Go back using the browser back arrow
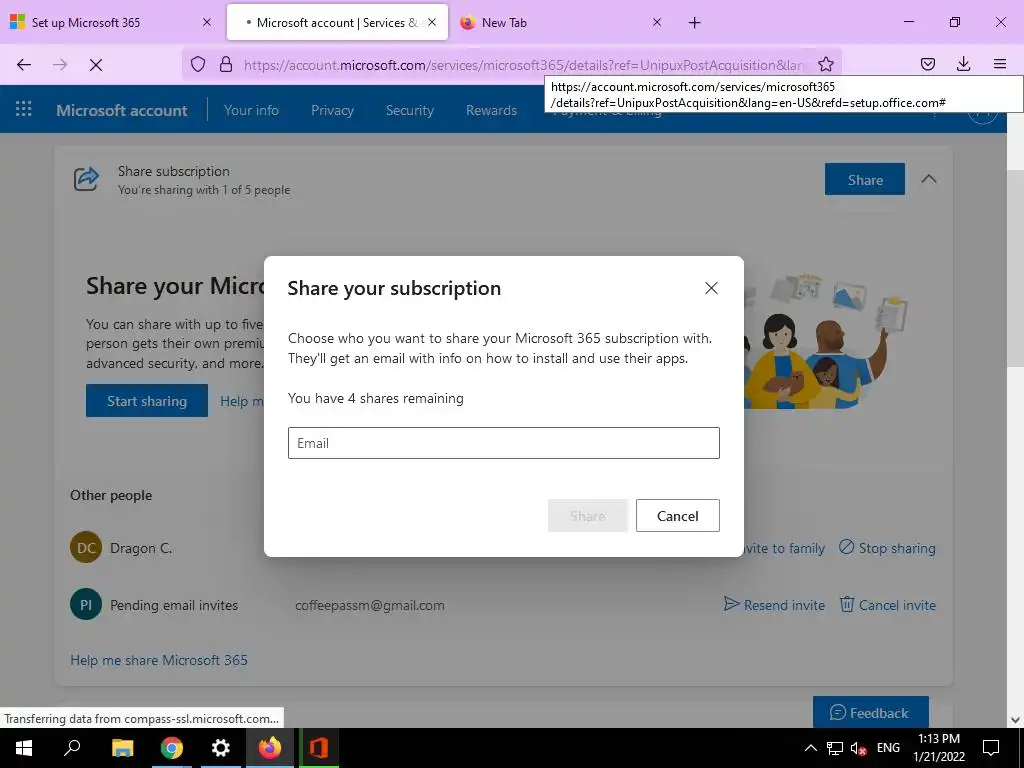The image size is (1024, 768). coord(24,64)
